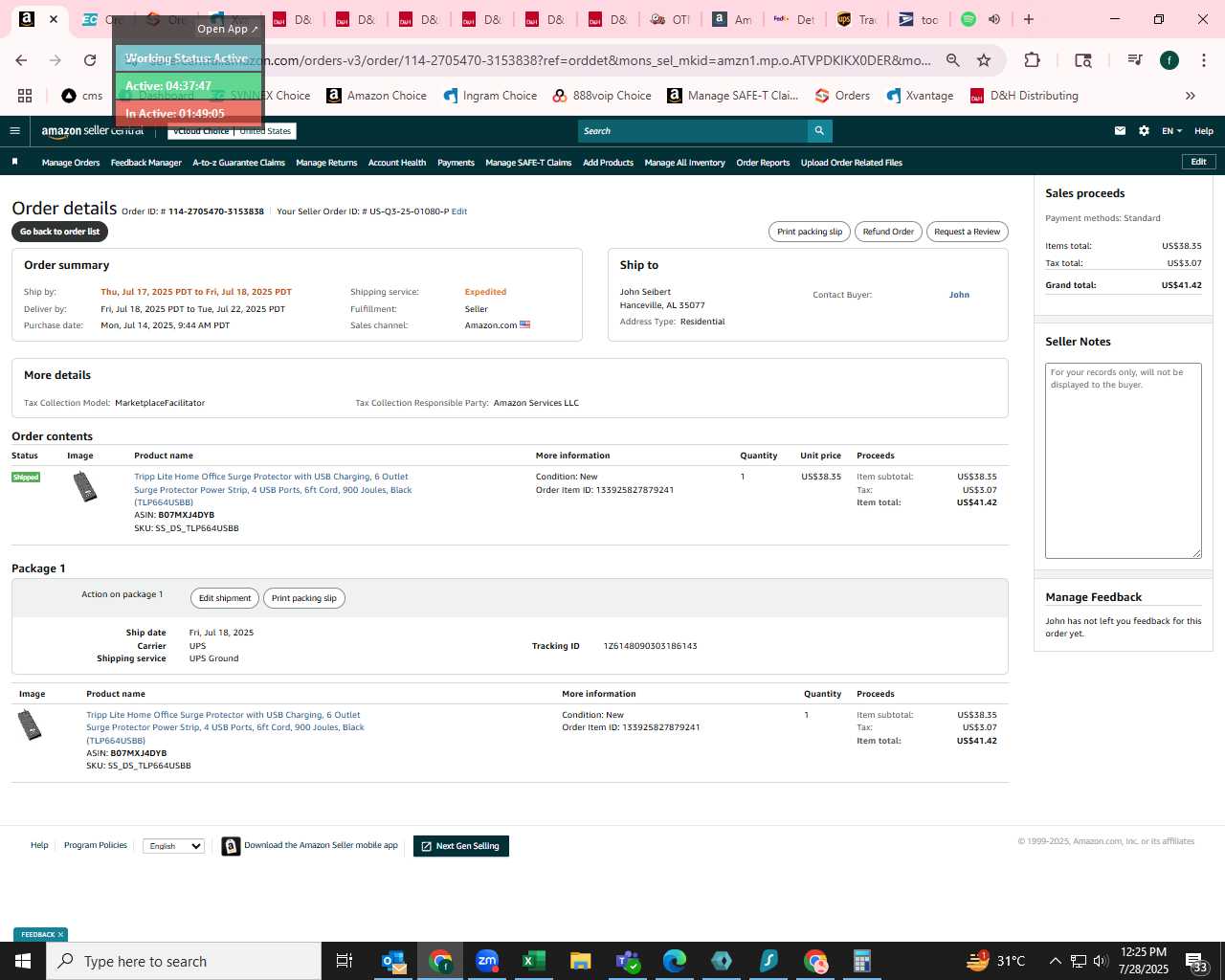Edit the Seller Order ID link
1225x980 pixels.
(459, 212)
